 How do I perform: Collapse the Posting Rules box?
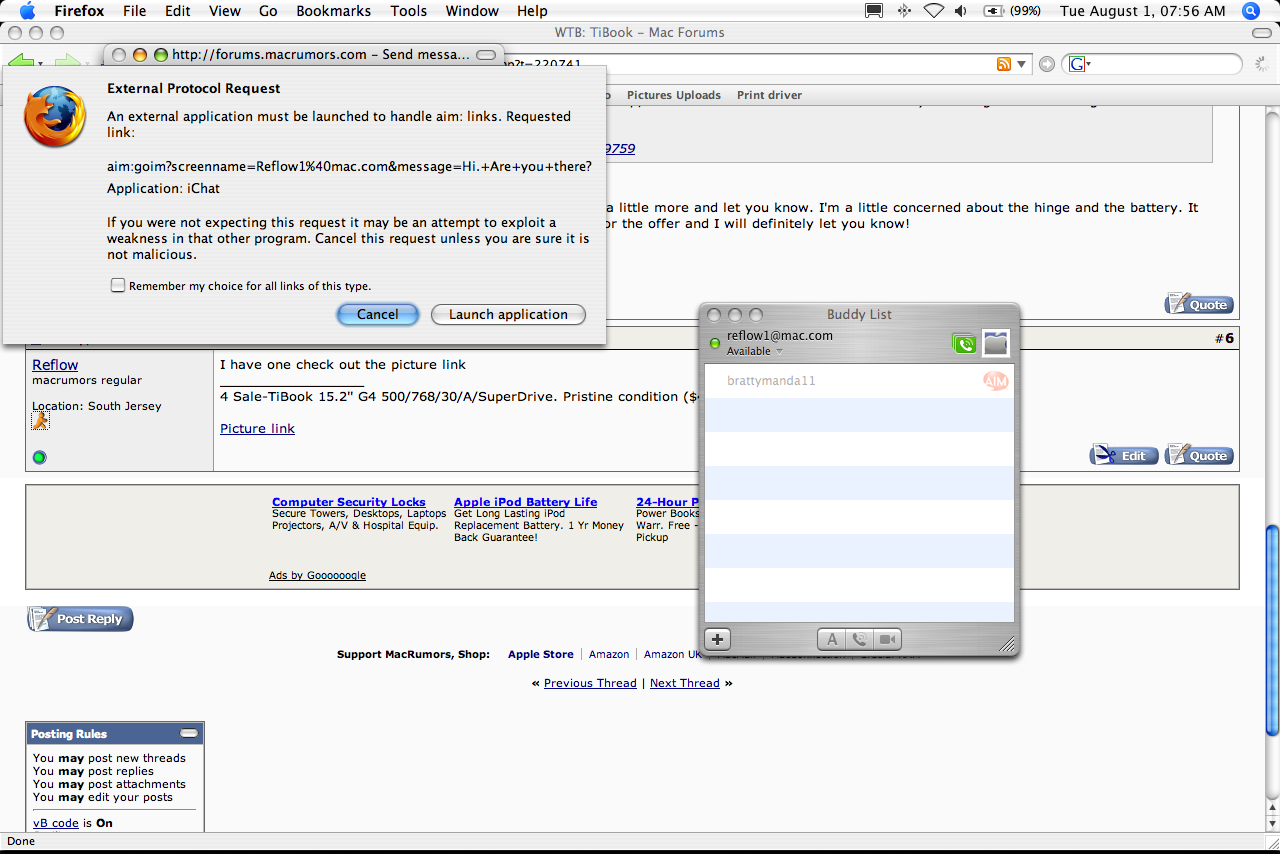[x=189, y=733]
